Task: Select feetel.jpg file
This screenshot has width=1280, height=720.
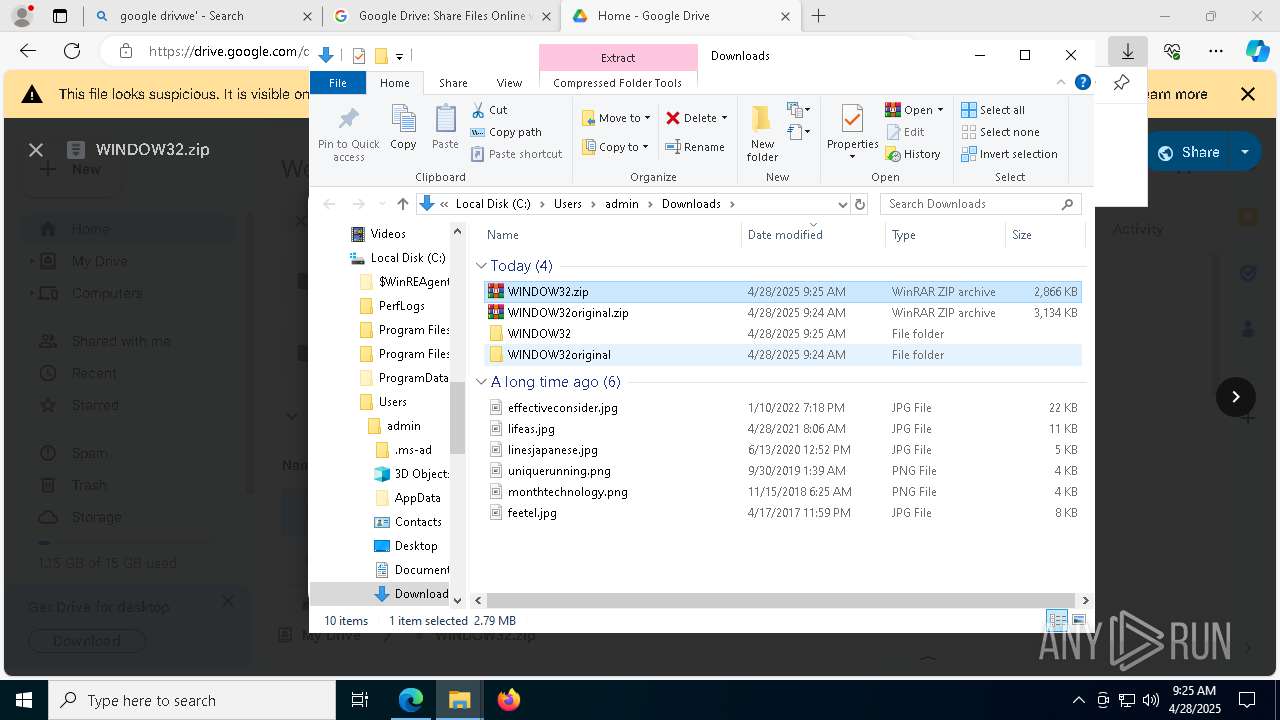Action: tap(783, 513)
